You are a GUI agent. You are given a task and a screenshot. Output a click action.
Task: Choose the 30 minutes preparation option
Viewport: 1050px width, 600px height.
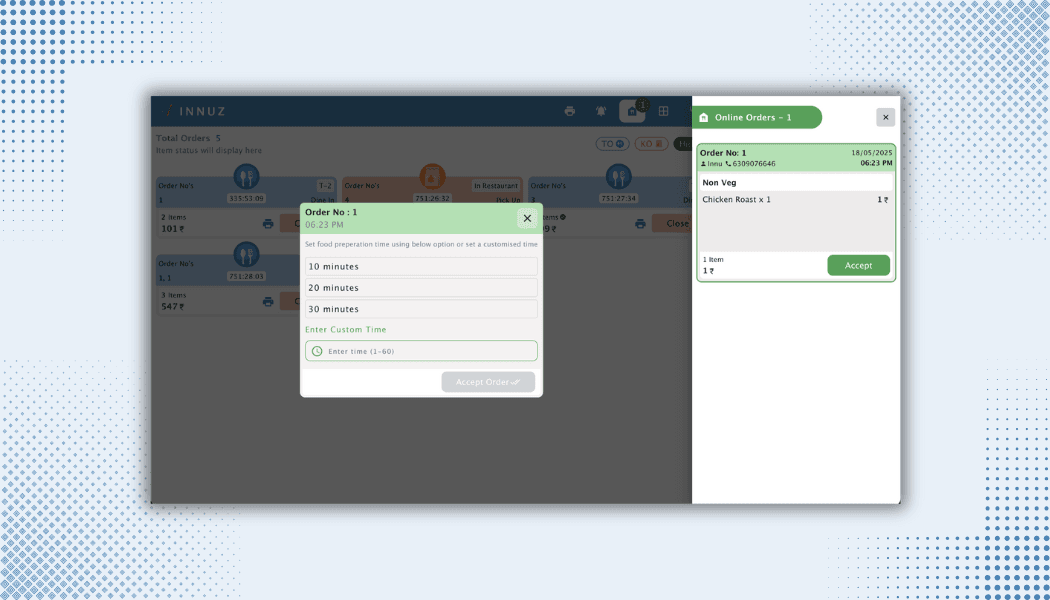coord(421,309)
